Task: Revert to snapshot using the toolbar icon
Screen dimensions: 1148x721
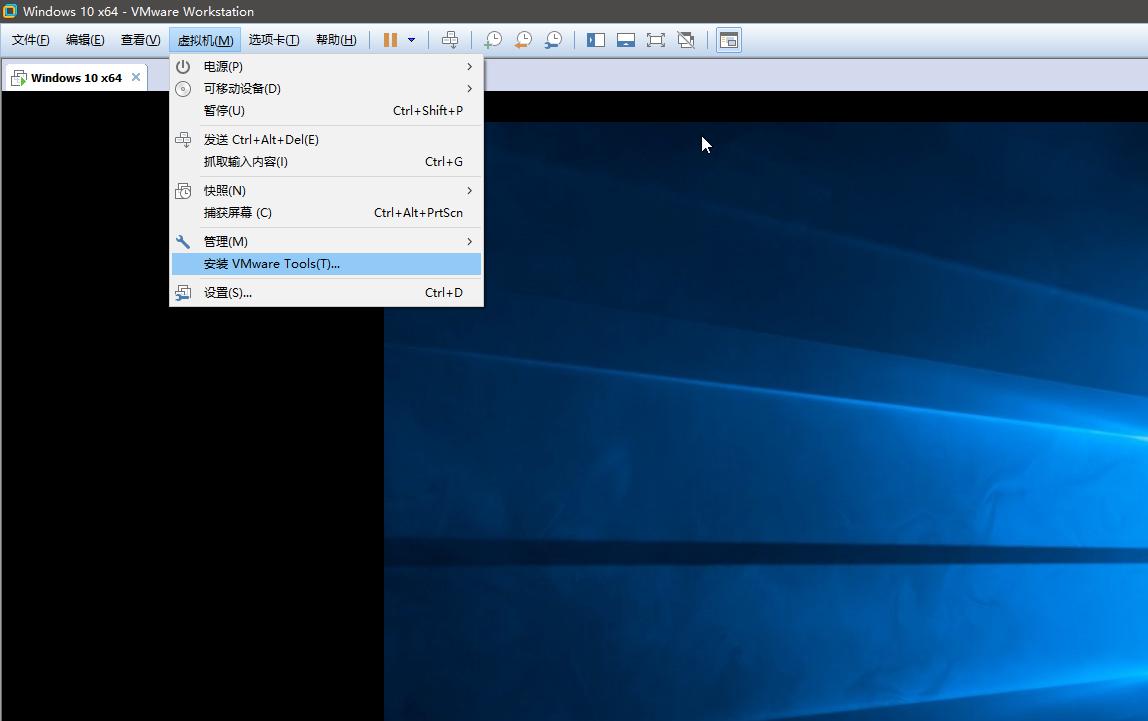Action: (x=523, y=40)
